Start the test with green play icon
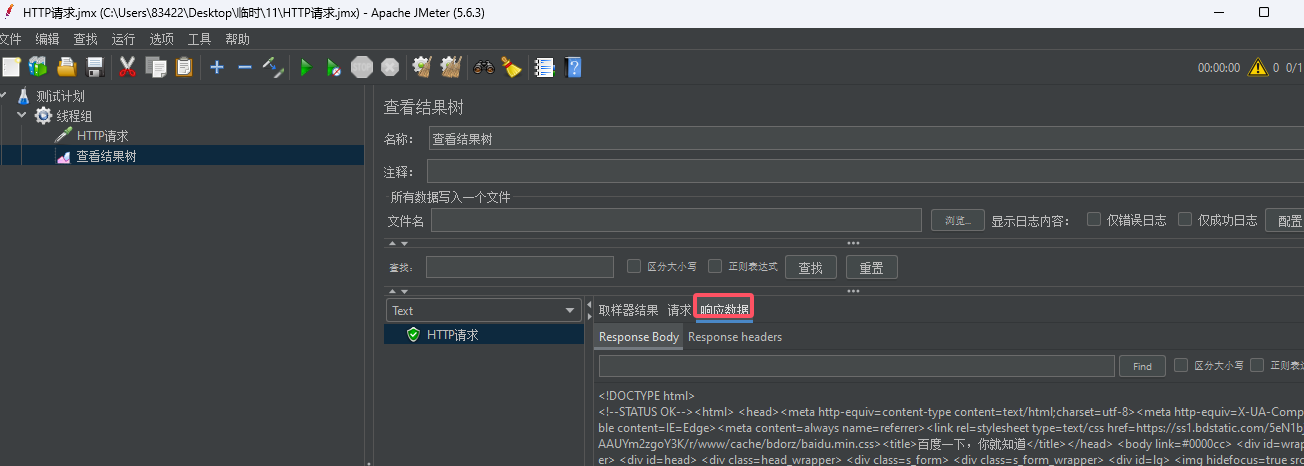Screen dimensions: 1304x466 click(x=306, y=67)
